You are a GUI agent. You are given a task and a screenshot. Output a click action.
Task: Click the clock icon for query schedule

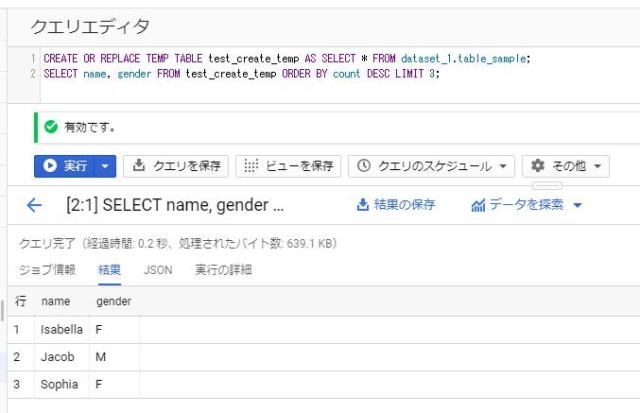tap(364, 166)
